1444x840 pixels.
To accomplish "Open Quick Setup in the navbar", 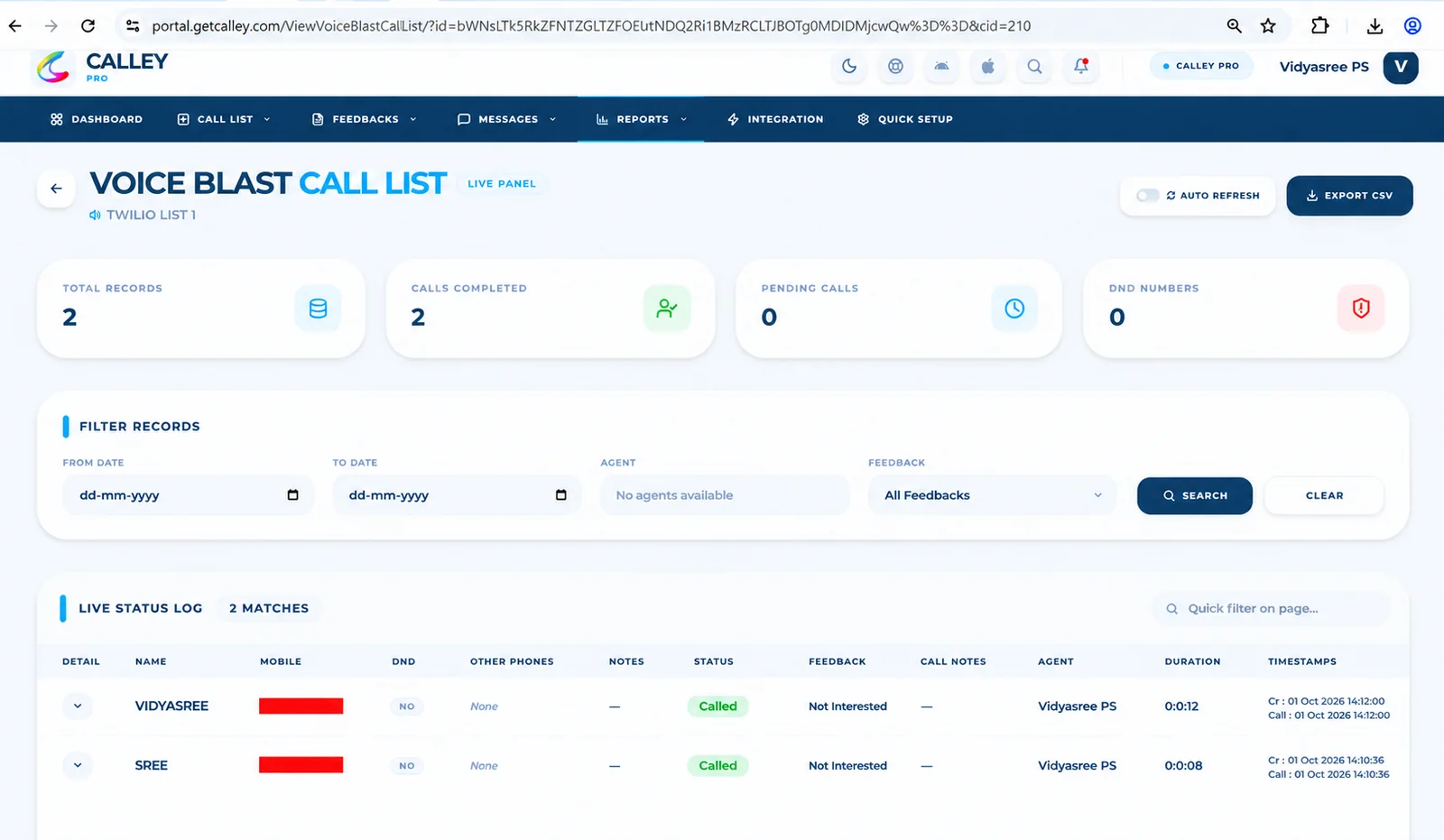I will tap(905, 119).
